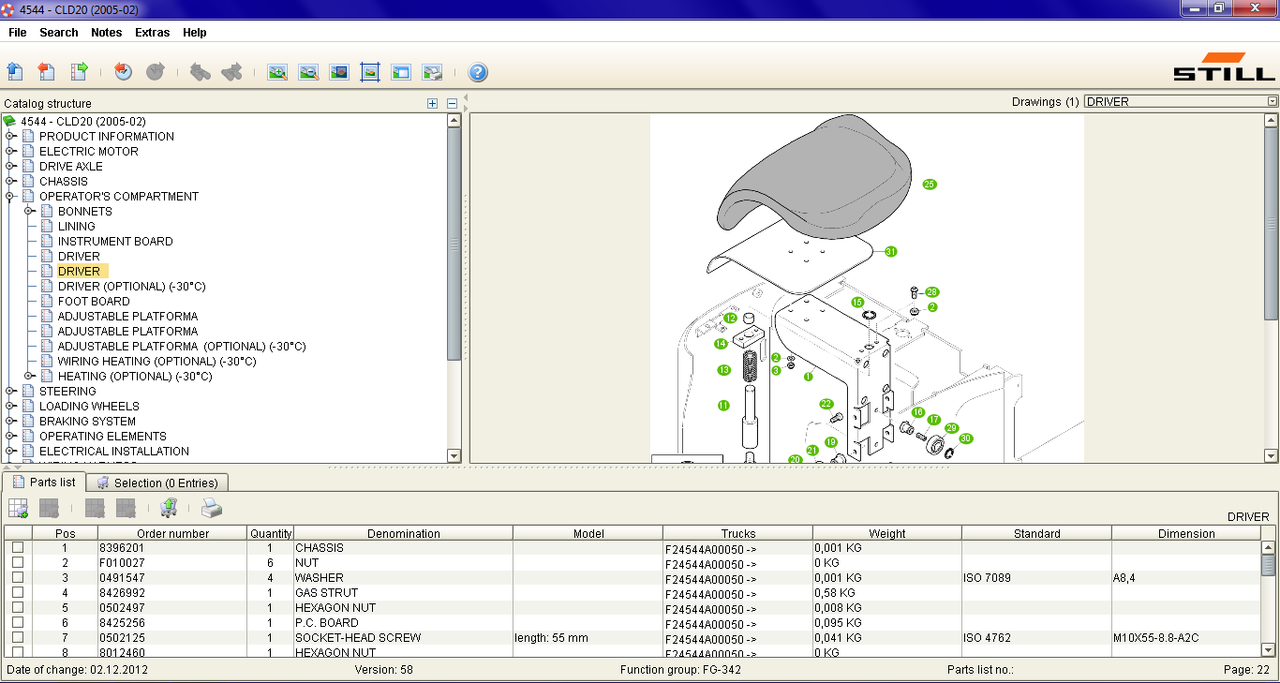Click the parts list vertical scrollbar
The width and height of the screenshot is (1280, 683).
[x=1268, y=599]
